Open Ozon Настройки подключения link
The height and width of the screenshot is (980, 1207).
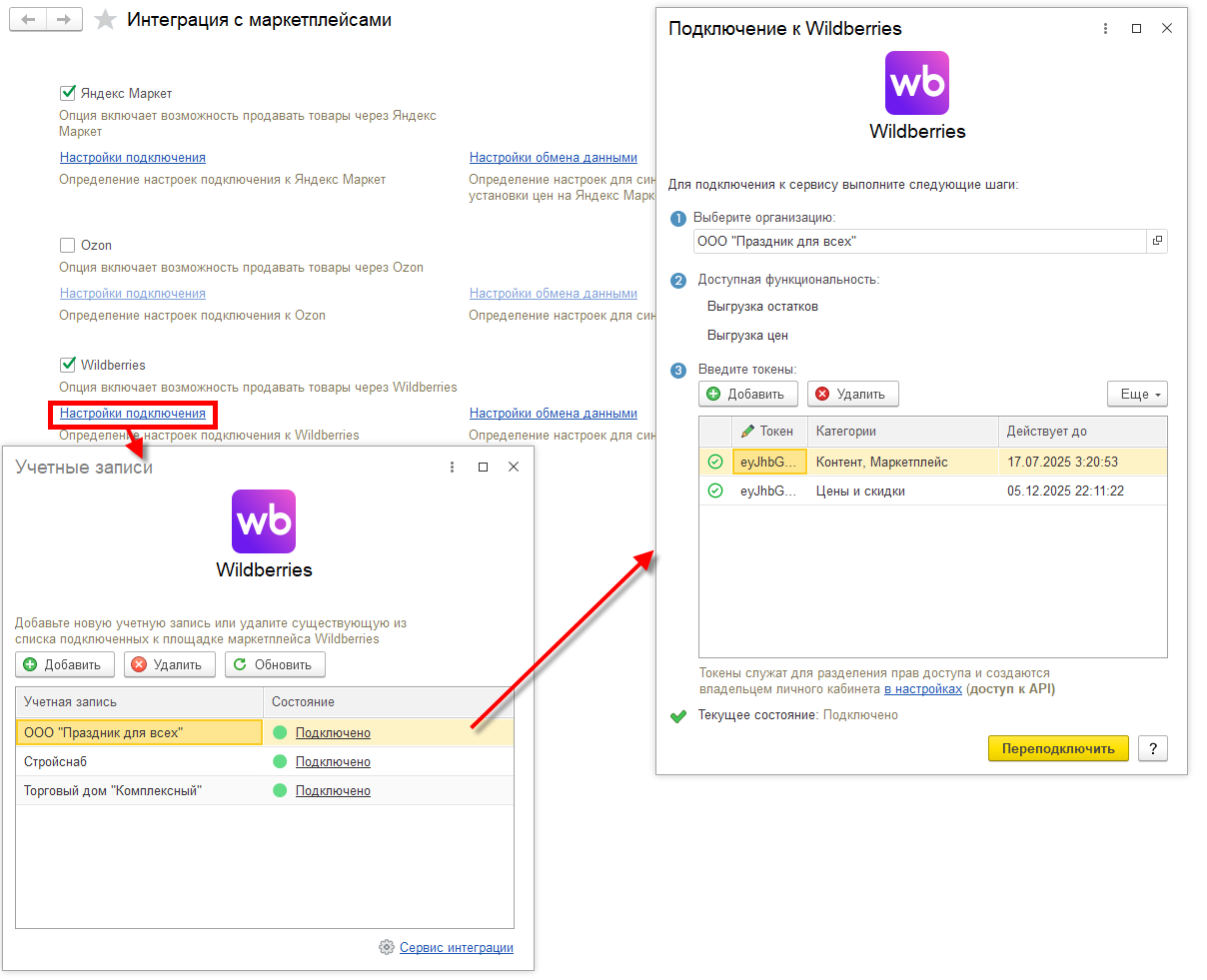[x=133, y=294]
